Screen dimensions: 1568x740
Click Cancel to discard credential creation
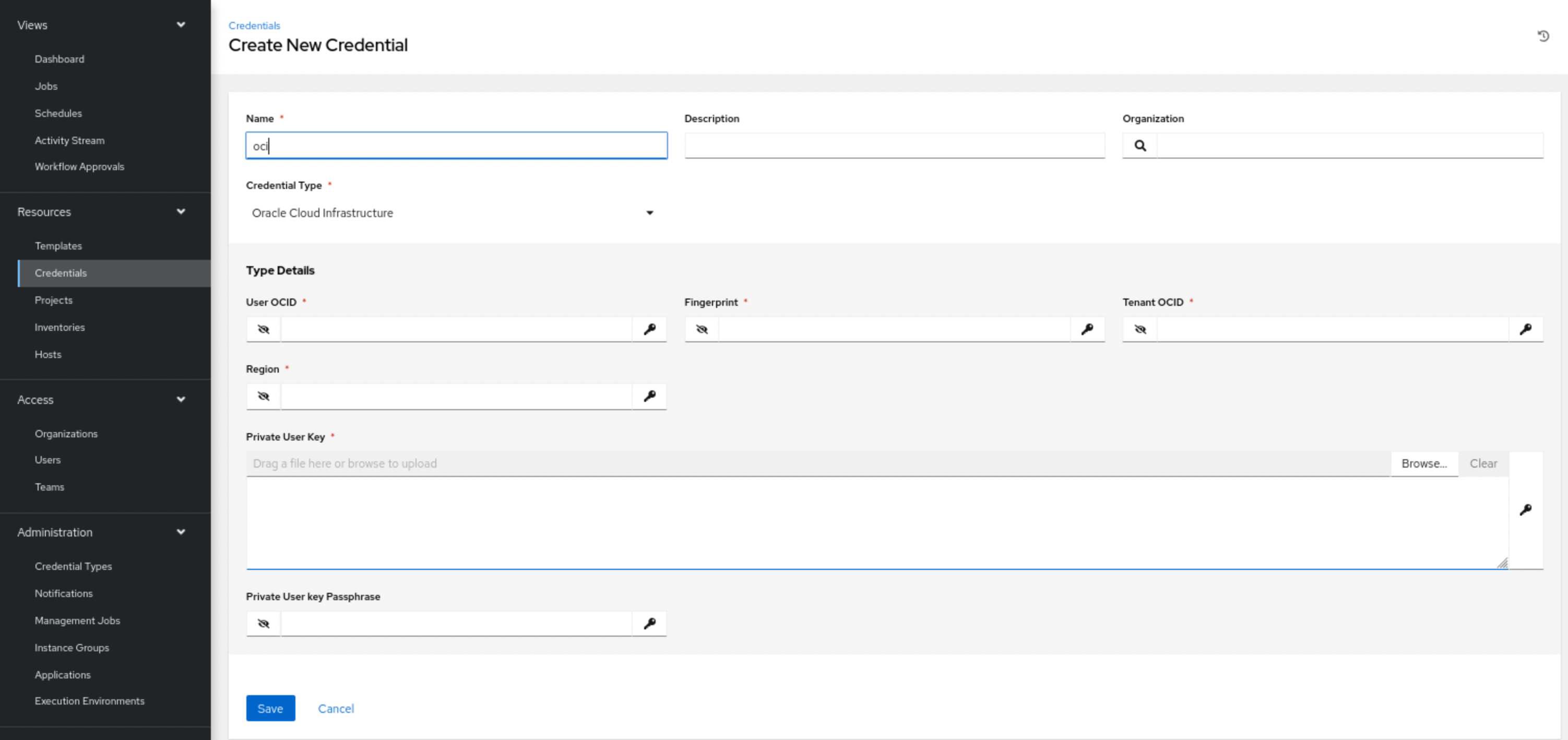coord(335,708)
